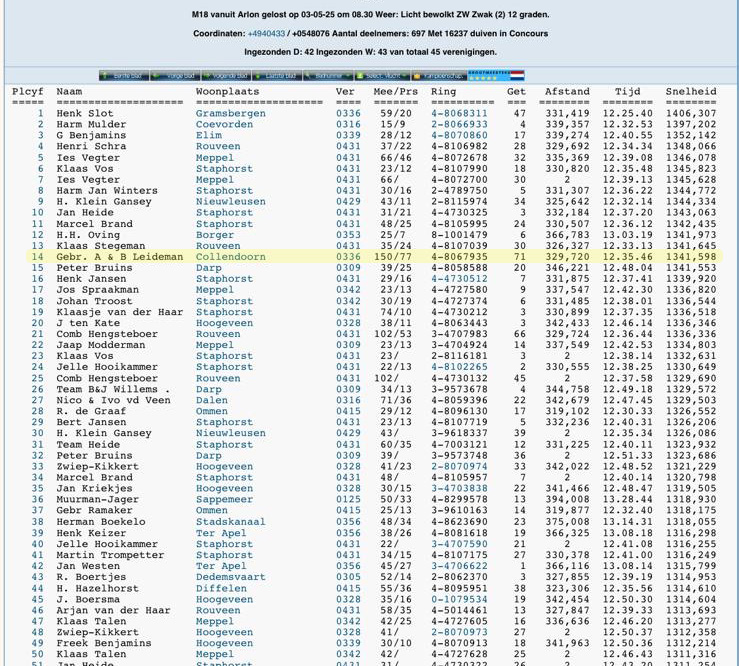Open Nieuwleusen link in row 9
Screen dimensions: 739x666
point(230,202)
